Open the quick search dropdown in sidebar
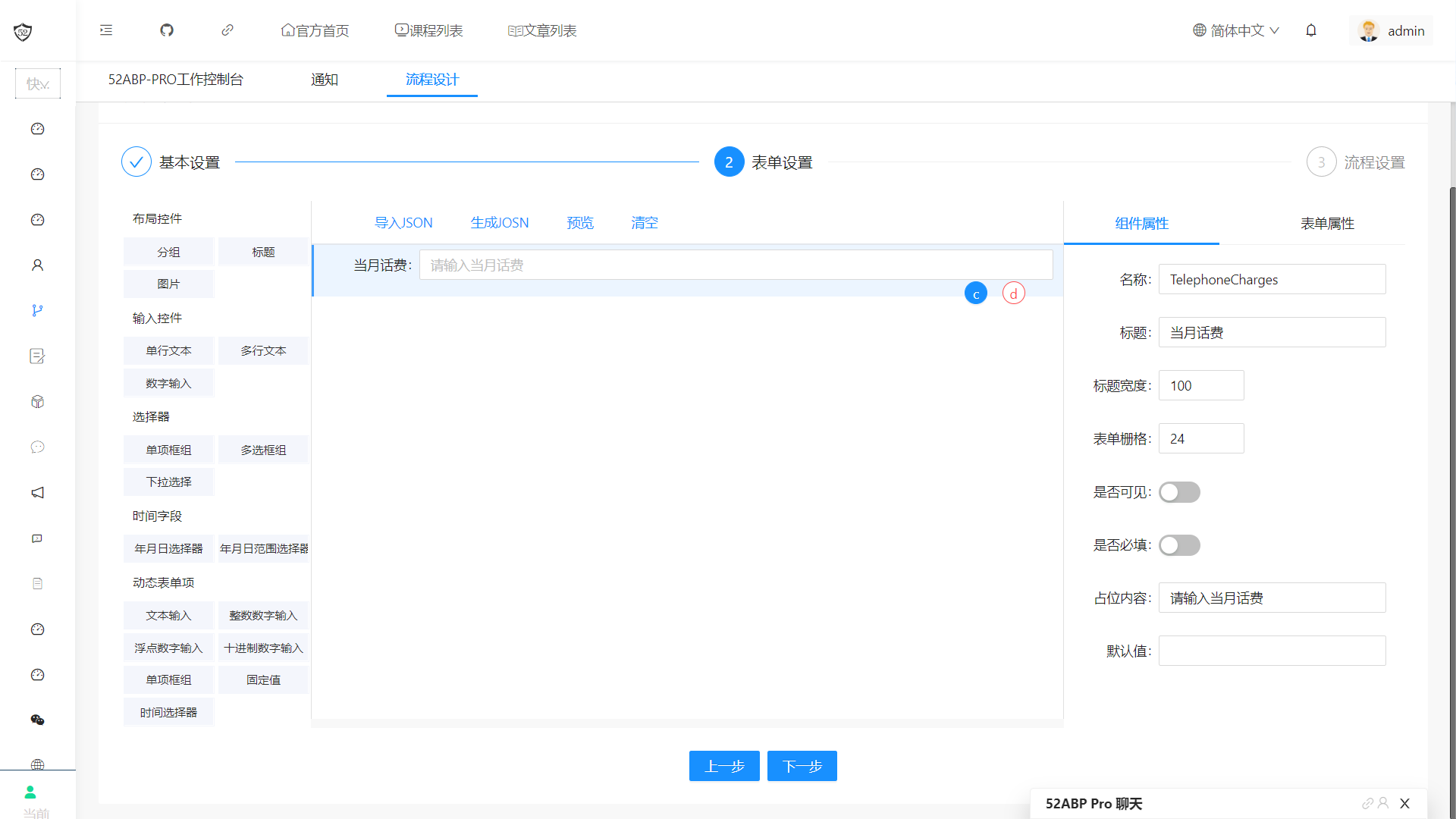The height and width of the screenshot is (819, 1456). coord(38,83)
